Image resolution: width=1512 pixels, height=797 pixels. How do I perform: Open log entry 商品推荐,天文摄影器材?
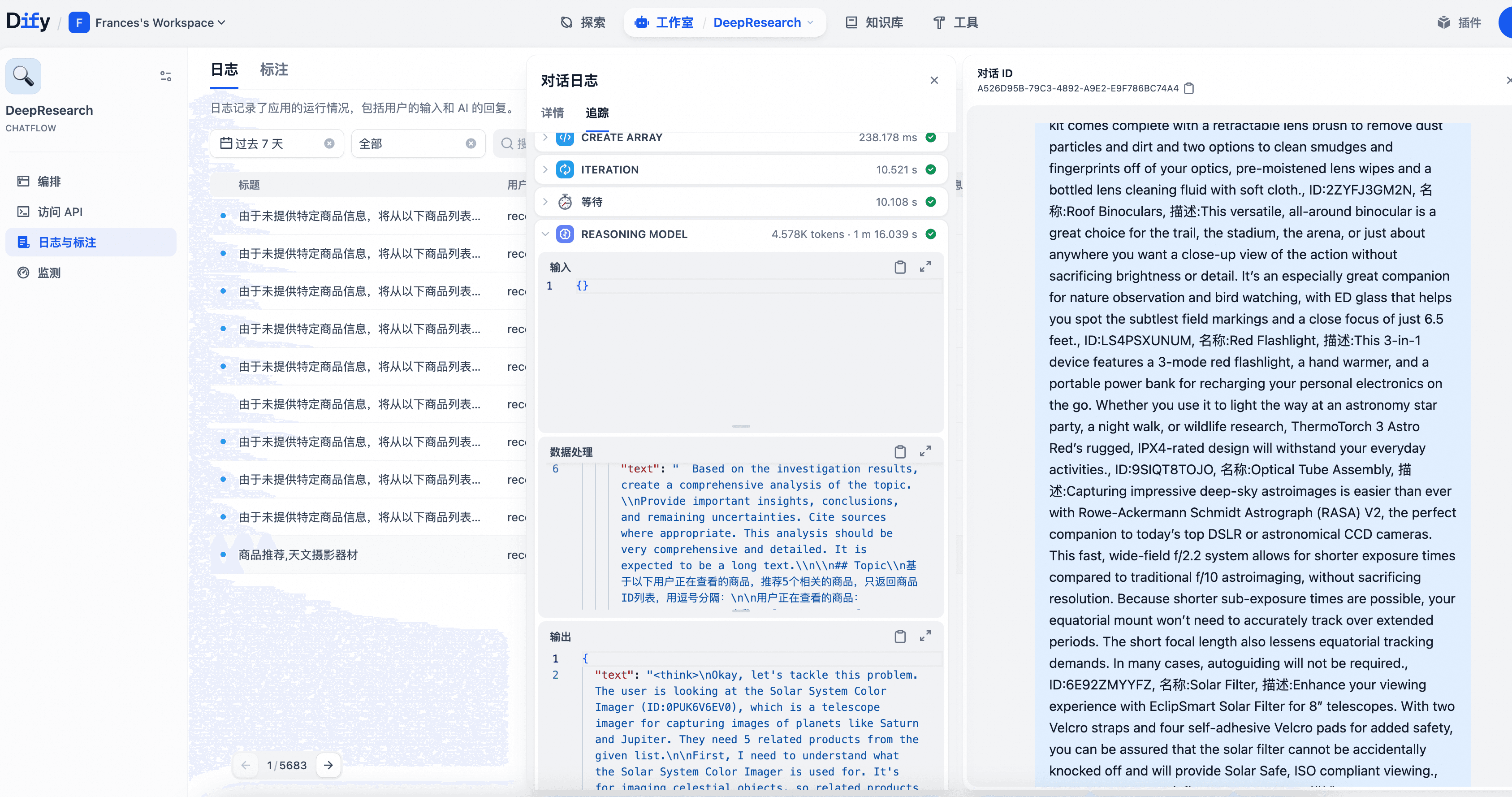tap(298, 555)
